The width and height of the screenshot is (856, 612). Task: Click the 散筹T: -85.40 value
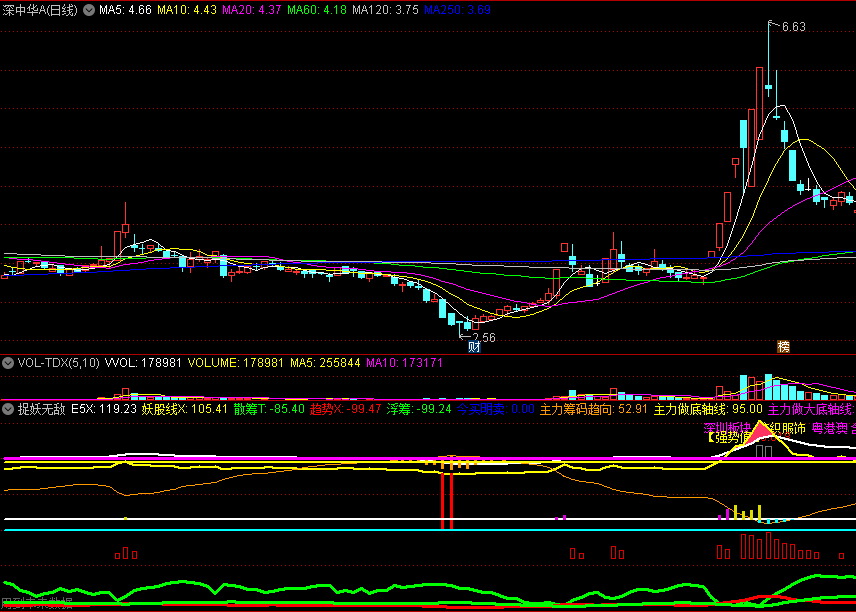click(269, 409)
